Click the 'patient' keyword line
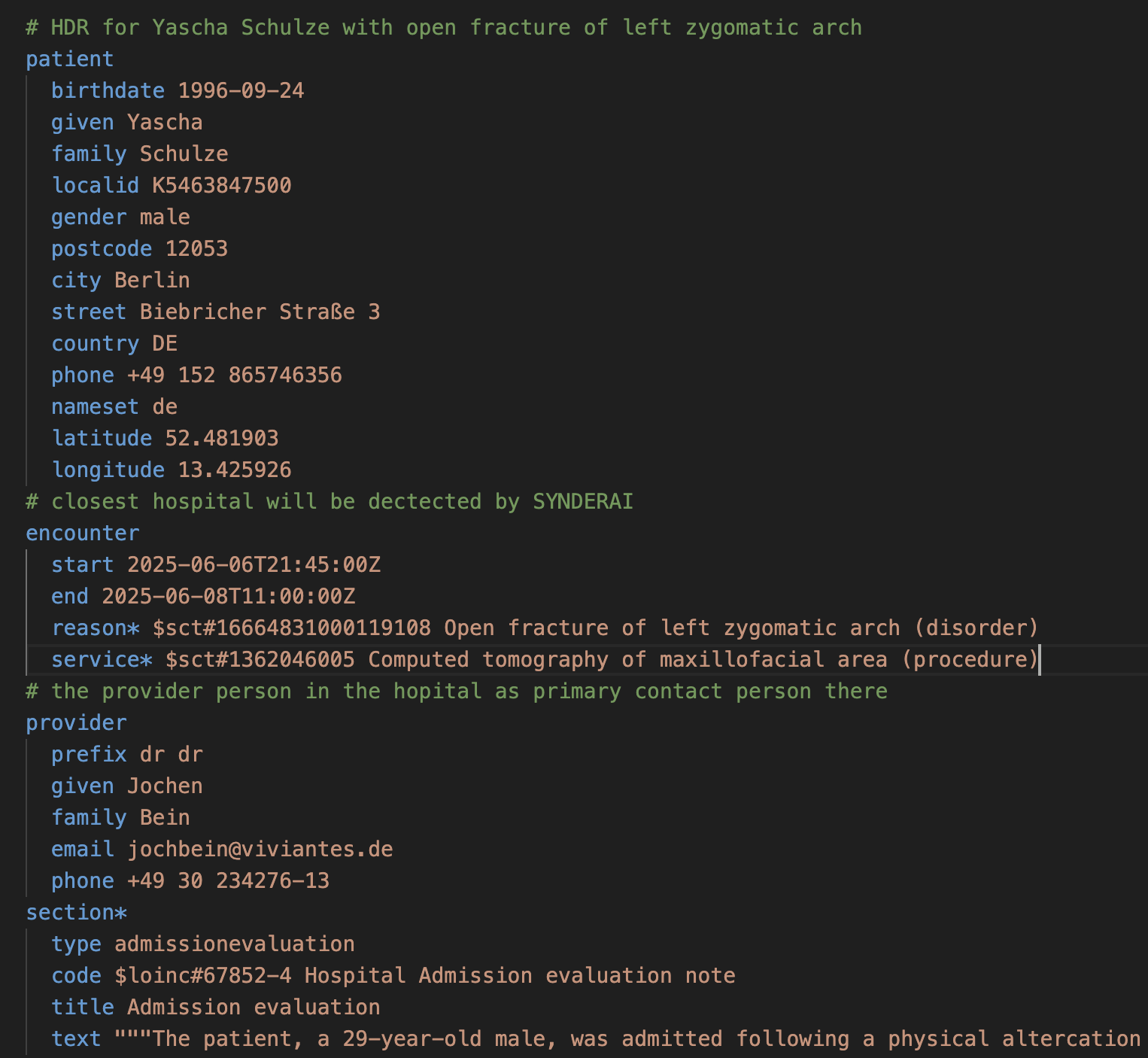 click(x=69, y=59)
